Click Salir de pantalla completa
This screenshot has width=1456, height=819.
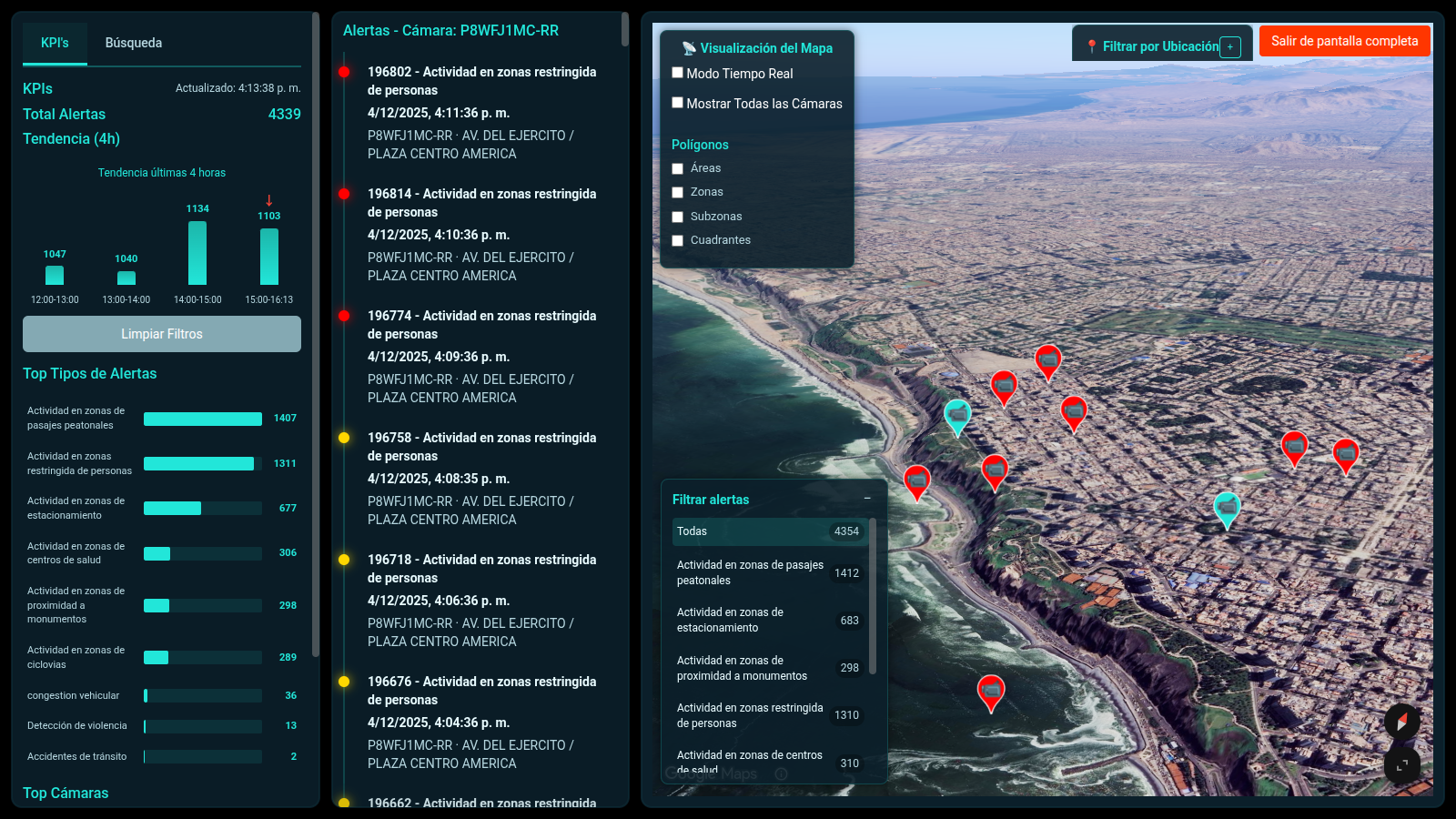point(1344,40)
